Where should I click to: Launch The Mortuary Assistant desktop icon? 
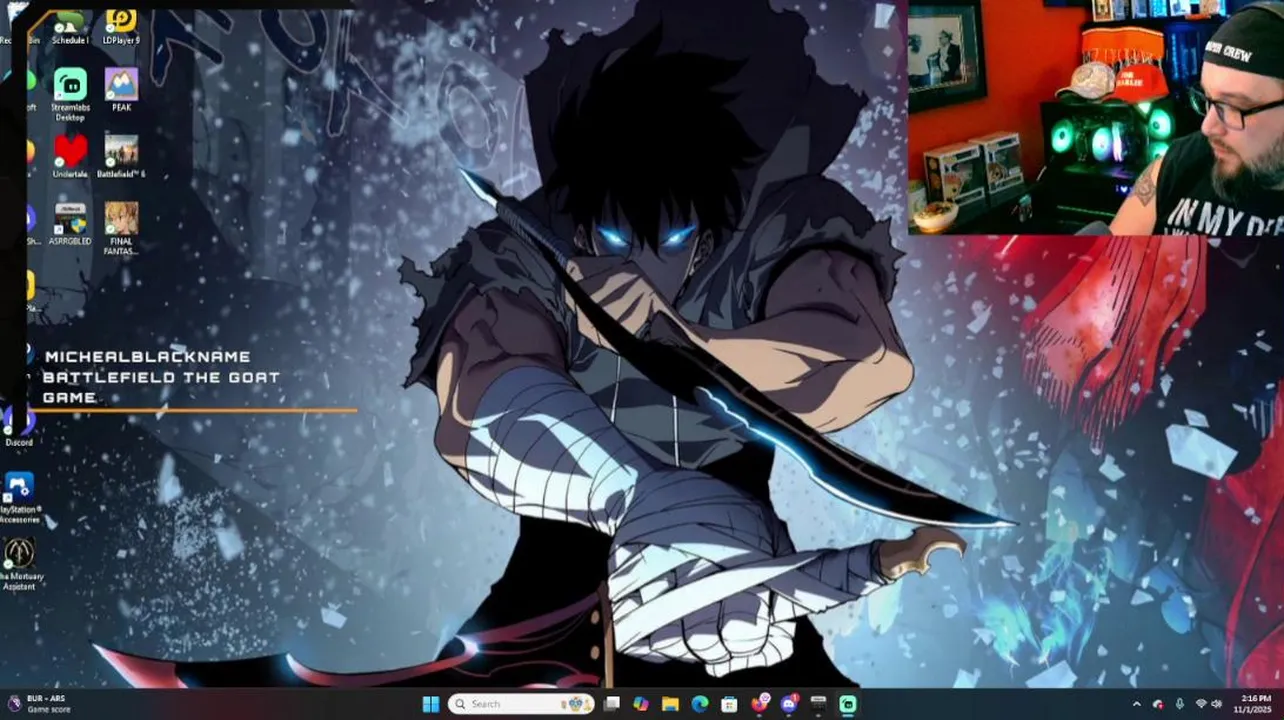coord(18,565)
